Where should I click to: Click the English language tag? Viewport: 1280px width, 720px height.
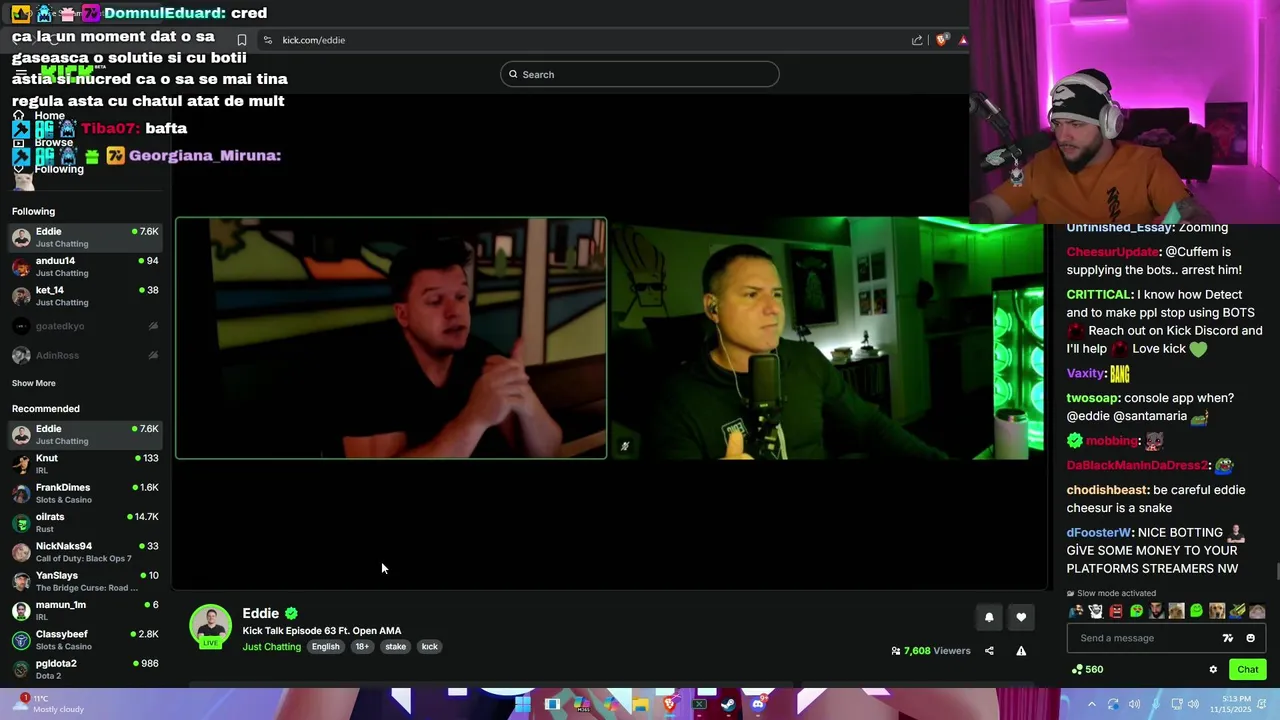click(325, 647)
